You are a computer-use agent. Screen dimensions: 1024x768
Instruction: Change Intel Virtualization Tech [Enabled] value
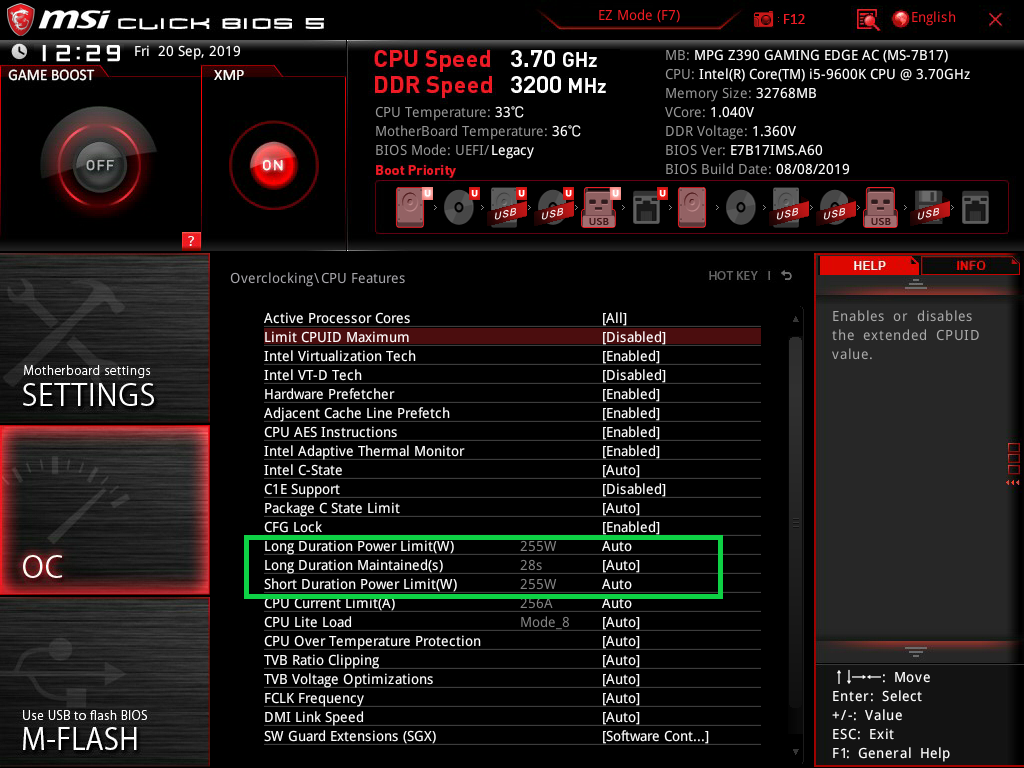click(x=512, y=356)
